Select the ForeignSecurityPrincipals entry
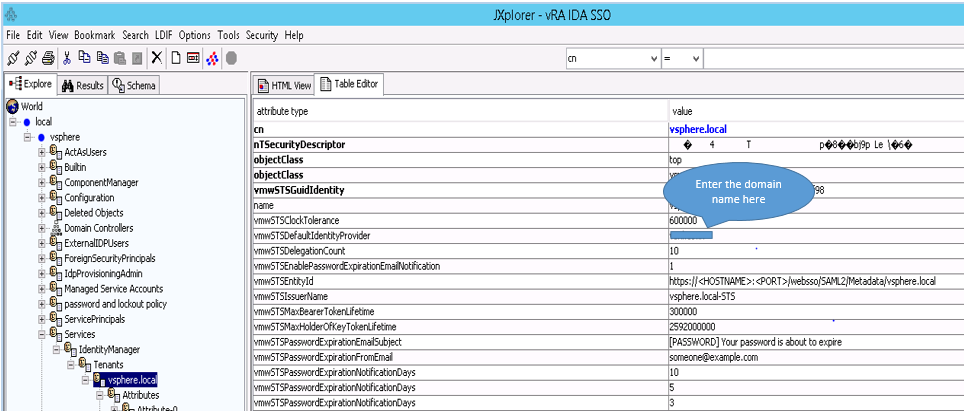Viewport: 964px width, 411px height. pos(110,259)
